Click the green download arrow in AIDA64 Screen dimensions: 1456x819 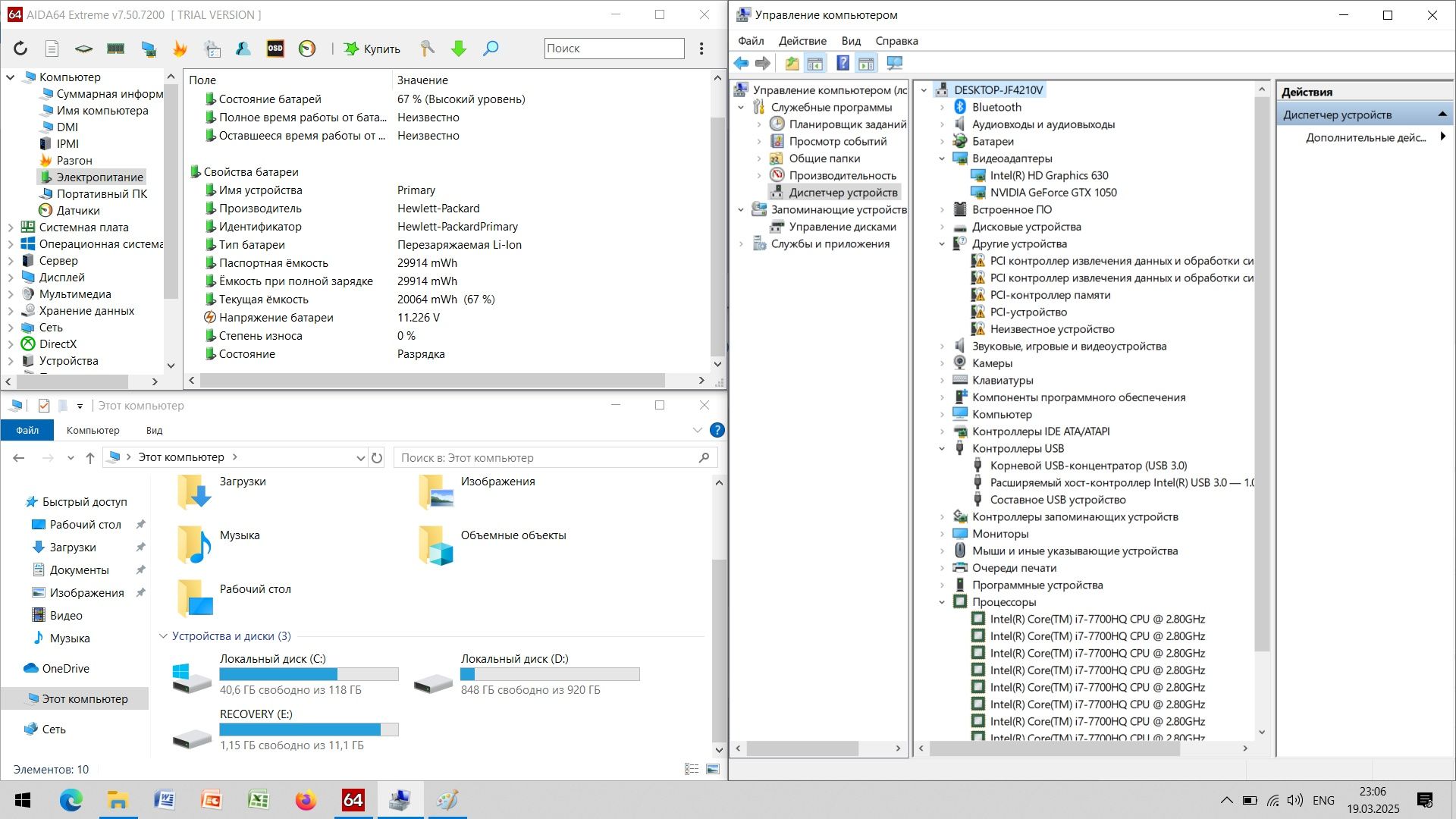click(x=459, y=49)
